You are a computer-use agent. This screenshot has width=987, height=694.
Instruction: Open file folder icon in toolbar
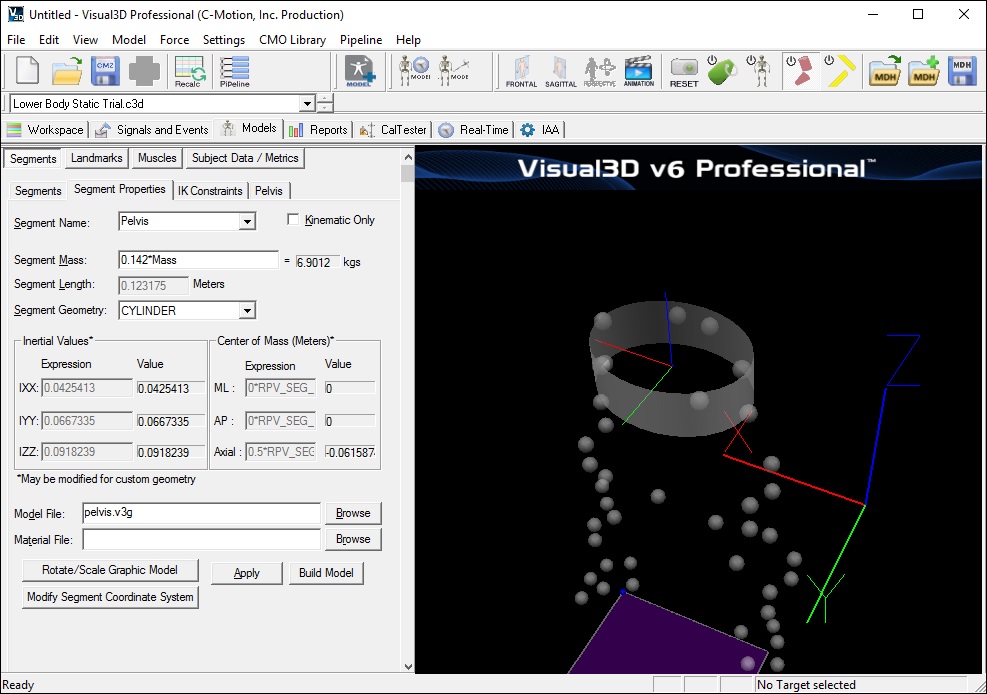click(67, 70)
